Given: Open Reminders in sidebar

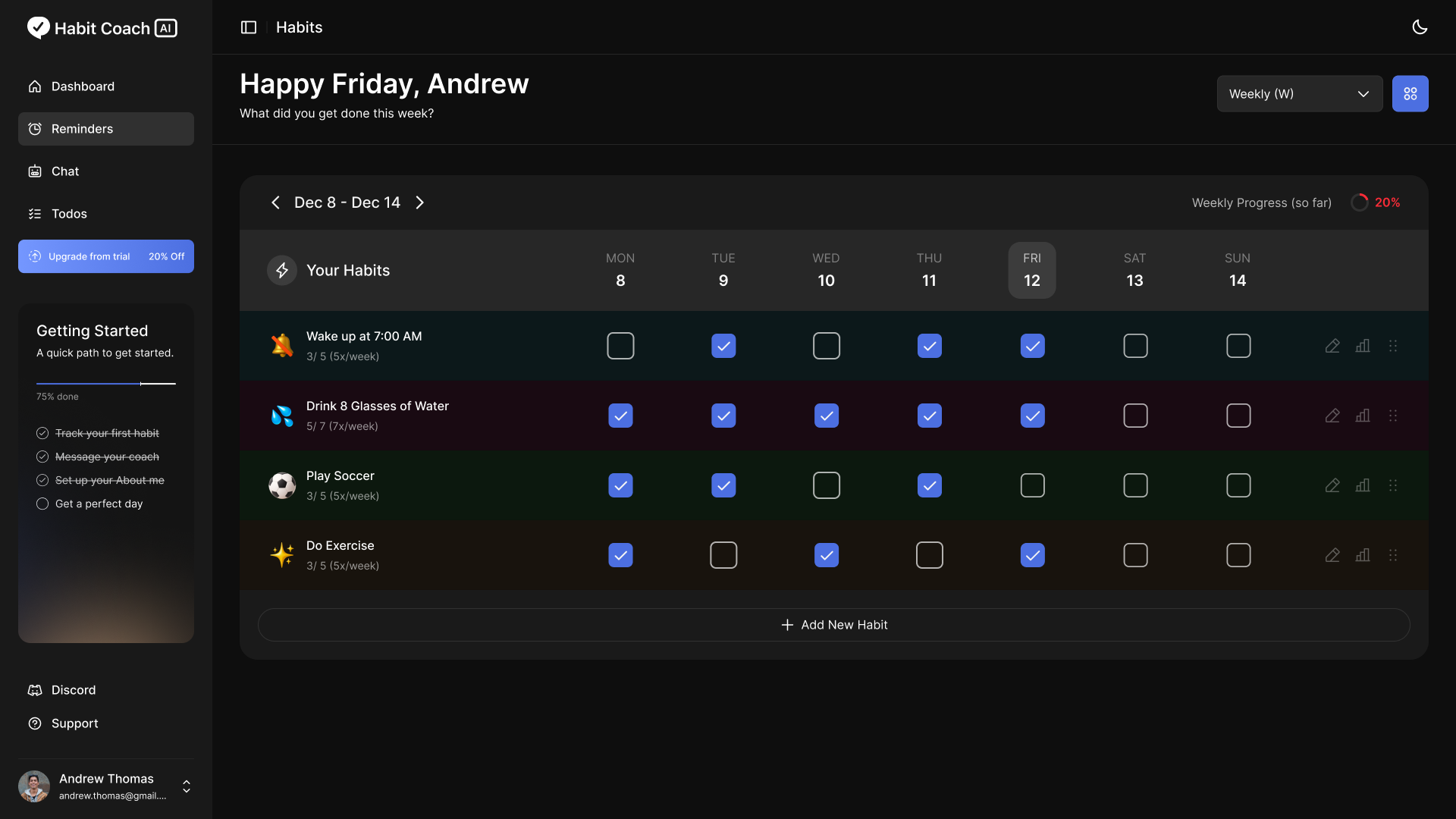Looking at the screenshot, I should pos(106,129).
